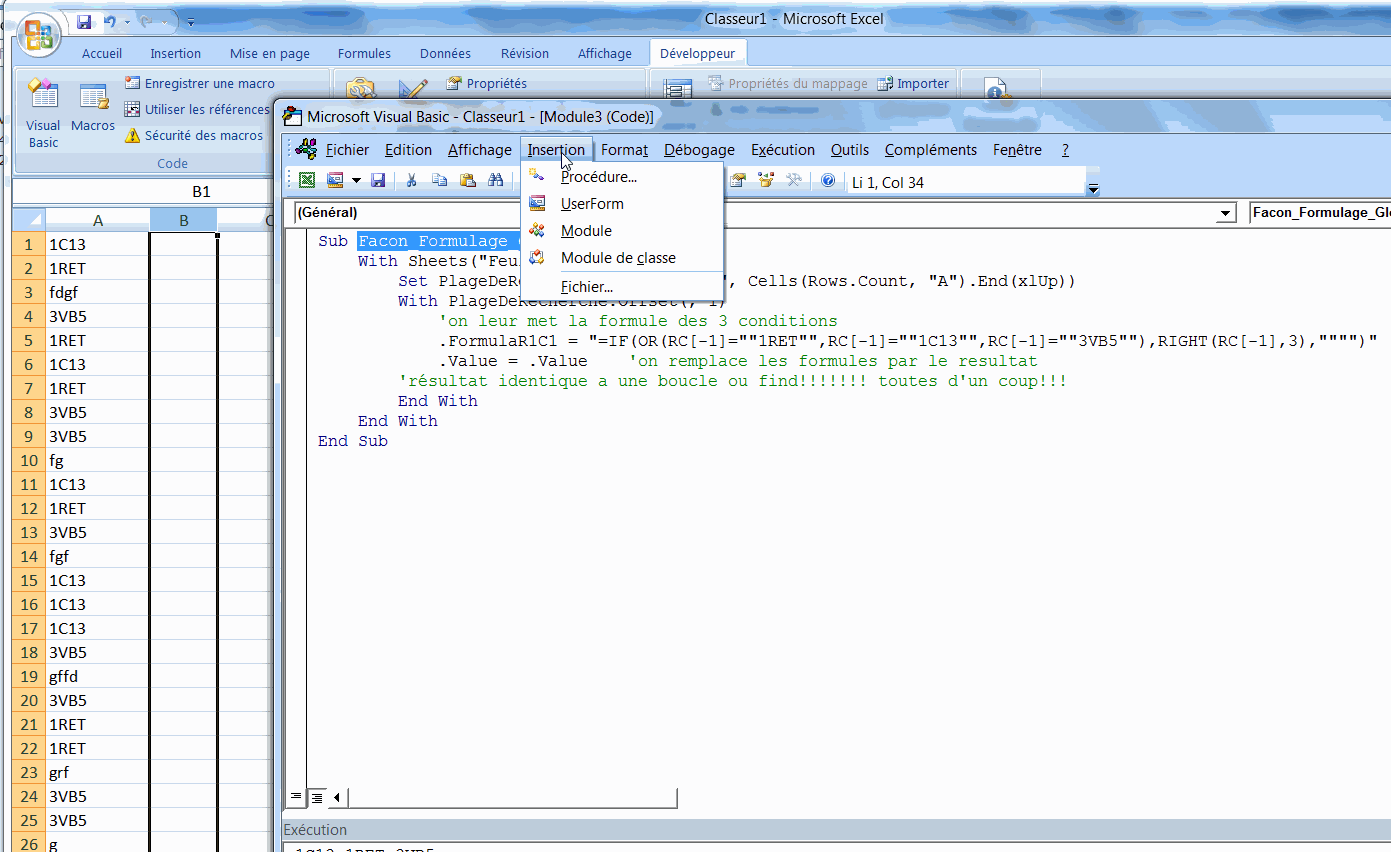Image resolution: width=1391 pixels, height=852 pixels.
Task: Open the (Général) object dropdown arrow
Action: point(1226,214)
